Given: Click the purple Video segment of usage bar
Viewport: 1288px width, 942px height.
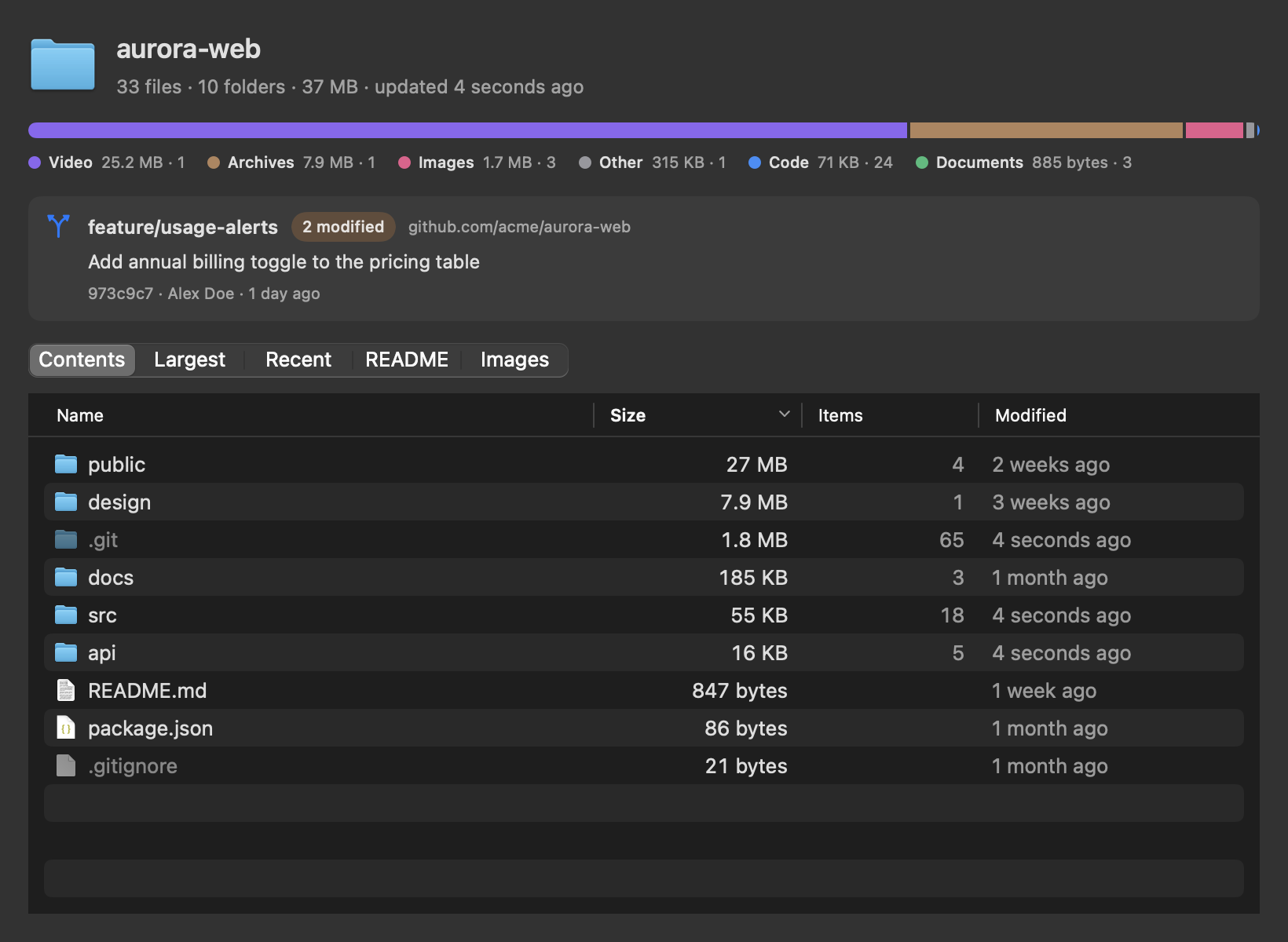Looking at the screenshot, I should click(x=468, y=130).
